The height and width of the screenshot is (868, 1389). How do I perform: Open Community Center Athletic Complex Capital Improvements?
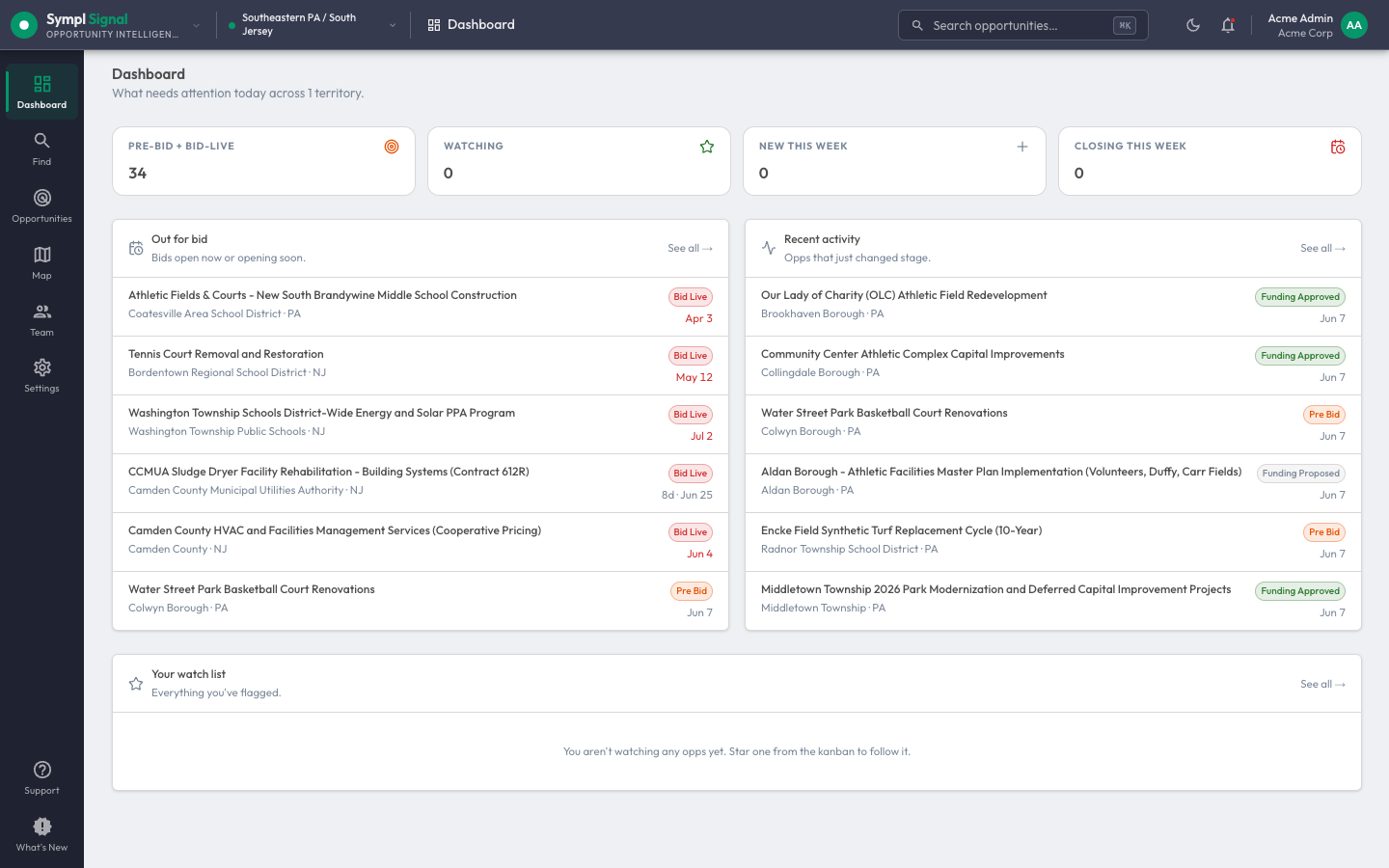pos(1053,366)
